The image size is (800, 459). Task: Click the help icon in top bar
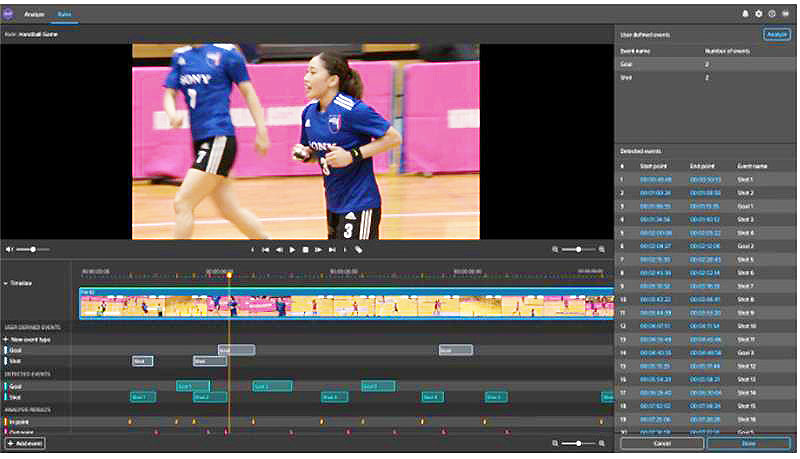[772, 14]
